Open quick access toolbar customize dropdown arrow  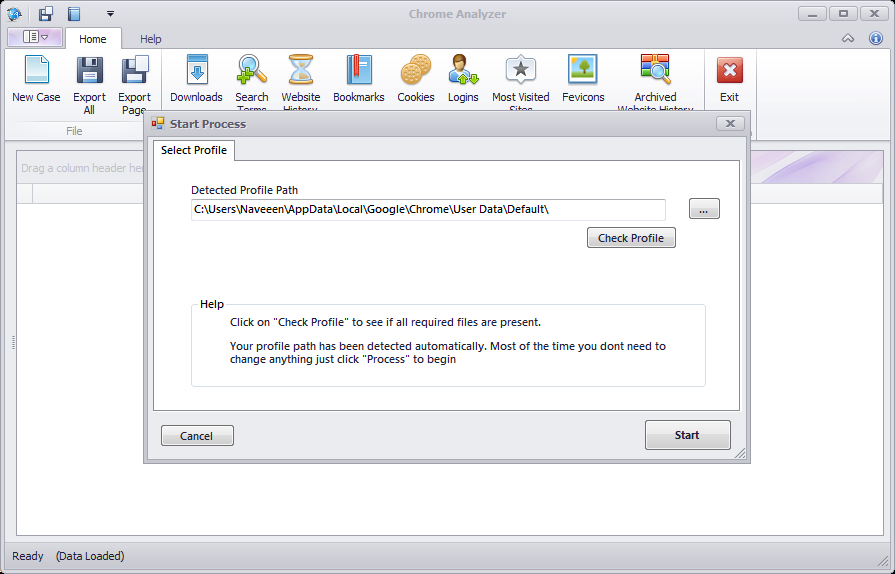pyautogui.click(x=110, y=14)
